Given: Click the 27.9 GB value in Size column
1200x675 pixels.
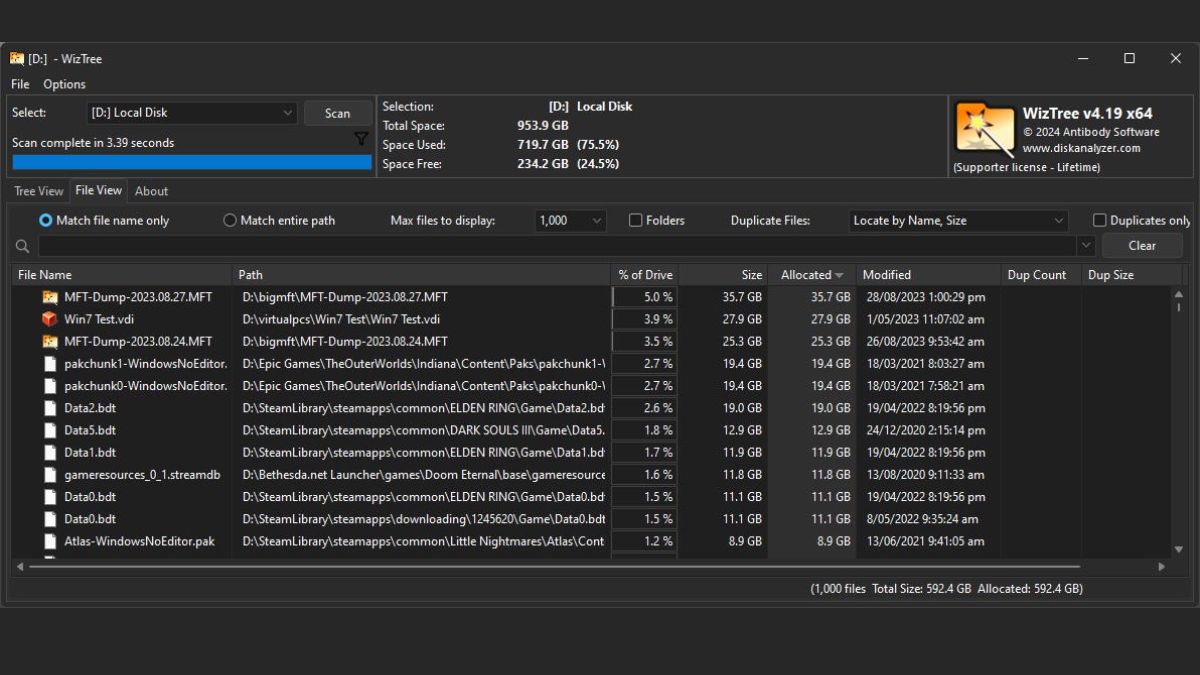Looking at the screenshot, I should point(742,319).
